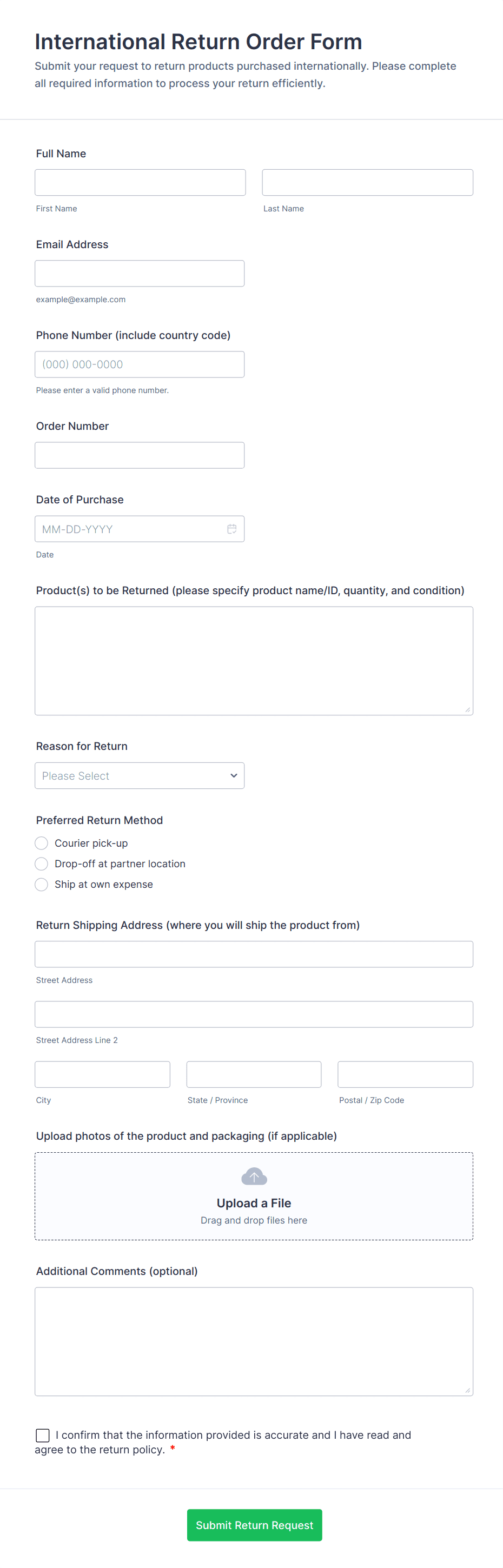This screenshot has width=503, height=1568.
Task: Select Drop-off at partner location option
Action: click(42, 863)
